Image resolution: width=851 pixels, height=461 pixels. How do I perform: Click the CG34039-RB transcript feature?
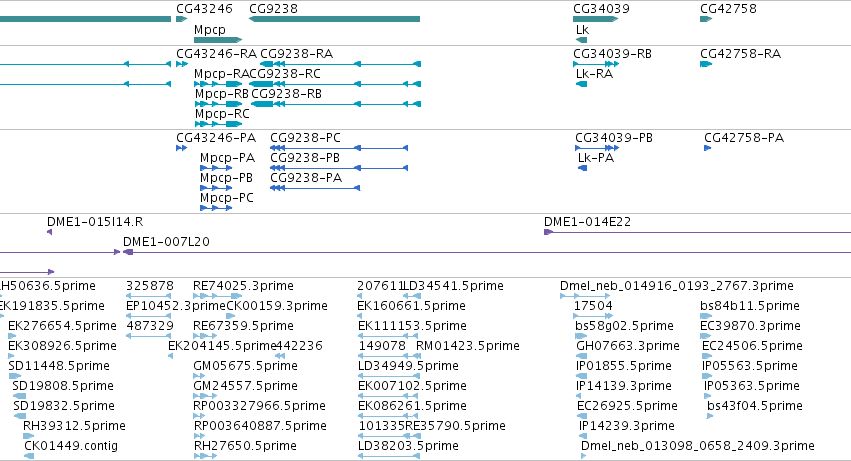point(596,64)
